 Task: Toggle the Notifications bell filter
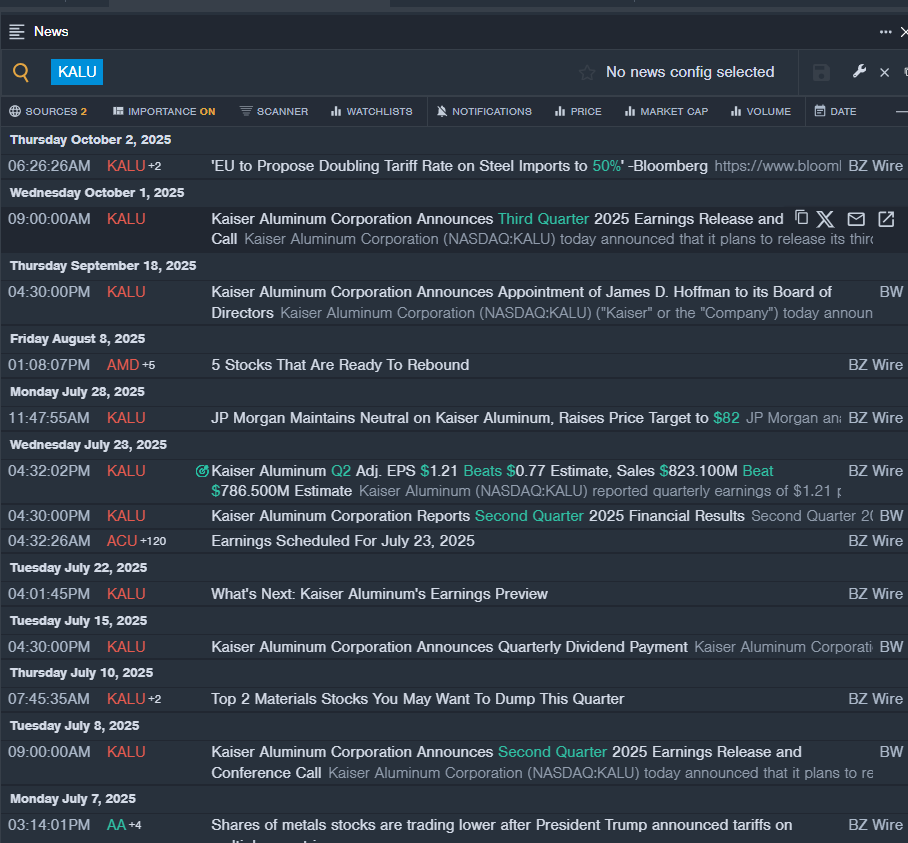tap(484, 111)
